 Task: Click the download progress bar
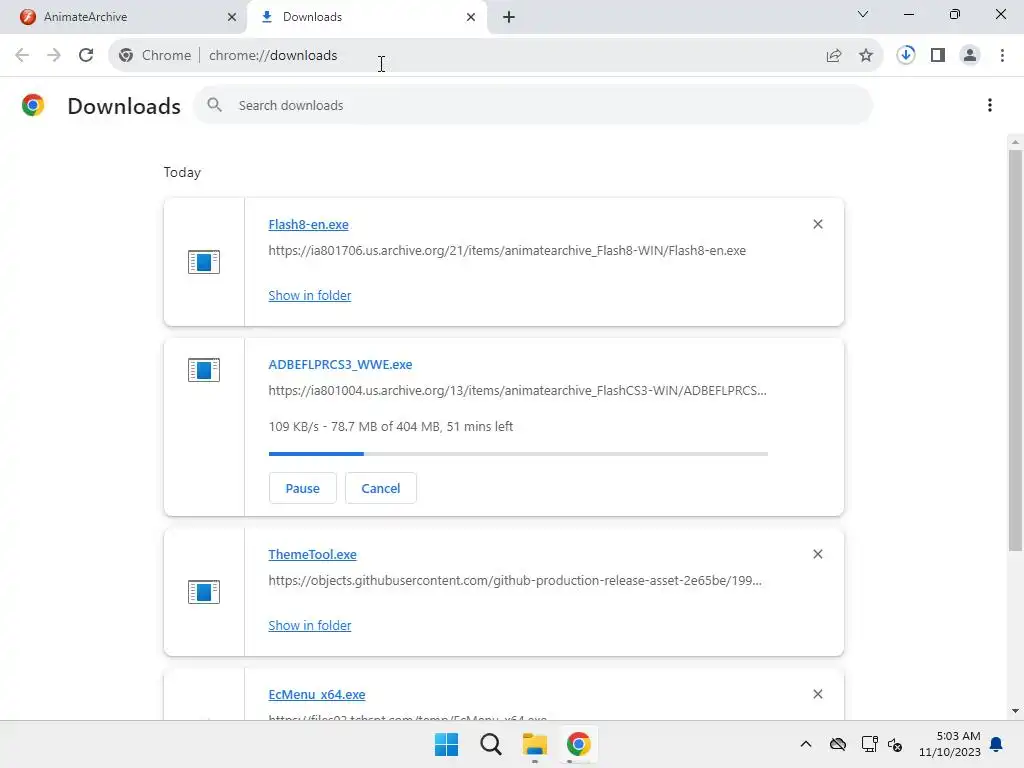point(518,453)
